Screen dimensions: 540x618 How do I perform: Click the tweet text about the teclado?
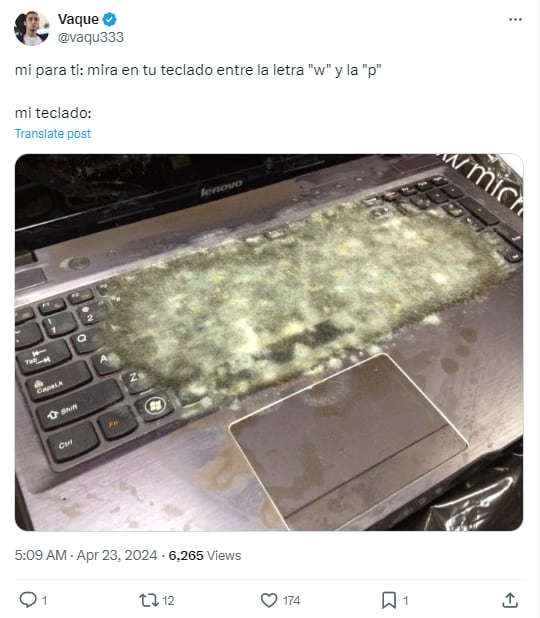(198, 70)
